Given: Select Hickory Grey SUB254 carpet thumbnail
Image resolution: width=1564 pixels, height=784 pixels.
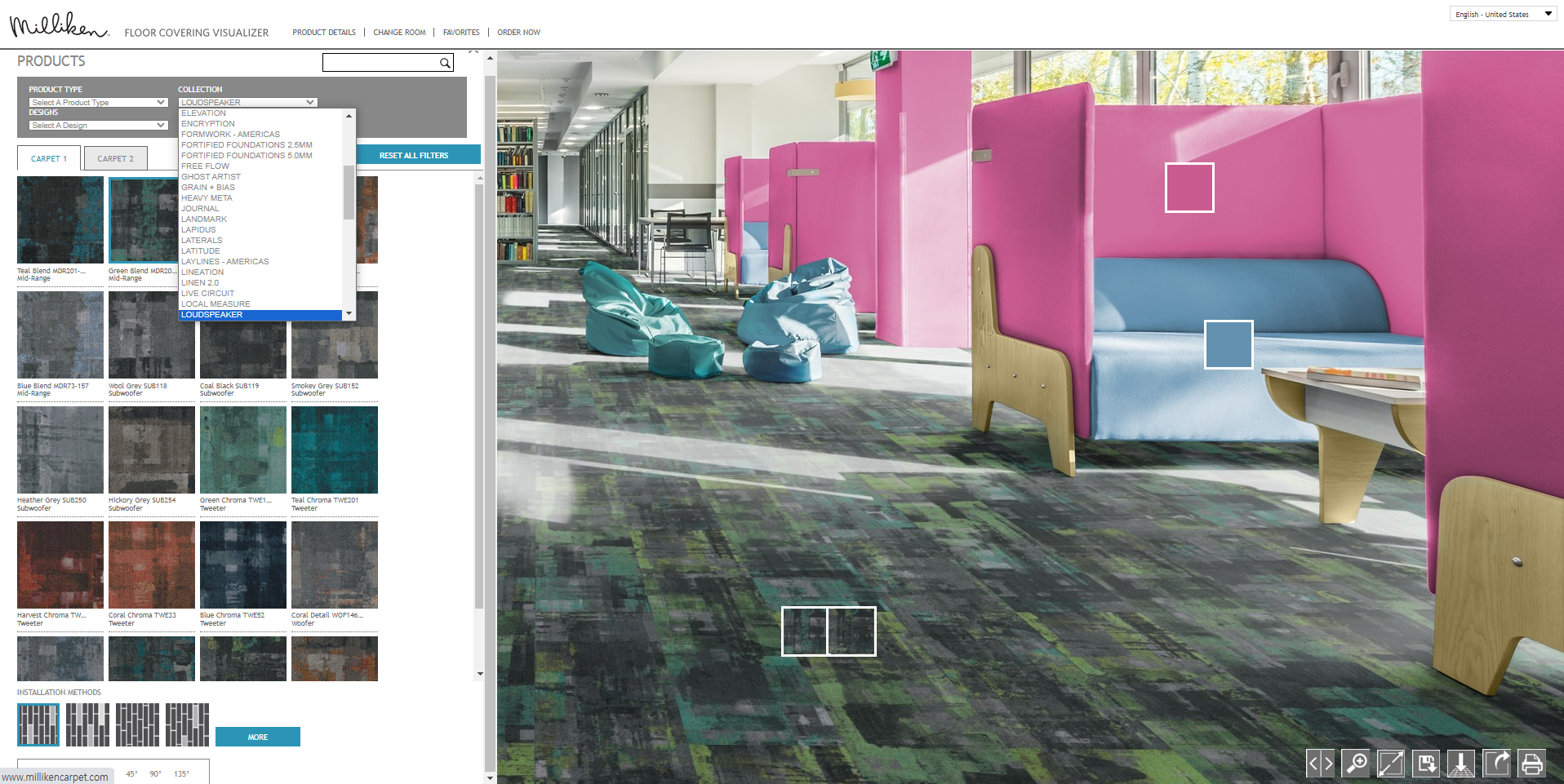Looking at the screenshot, I should (x=152, y=450).
